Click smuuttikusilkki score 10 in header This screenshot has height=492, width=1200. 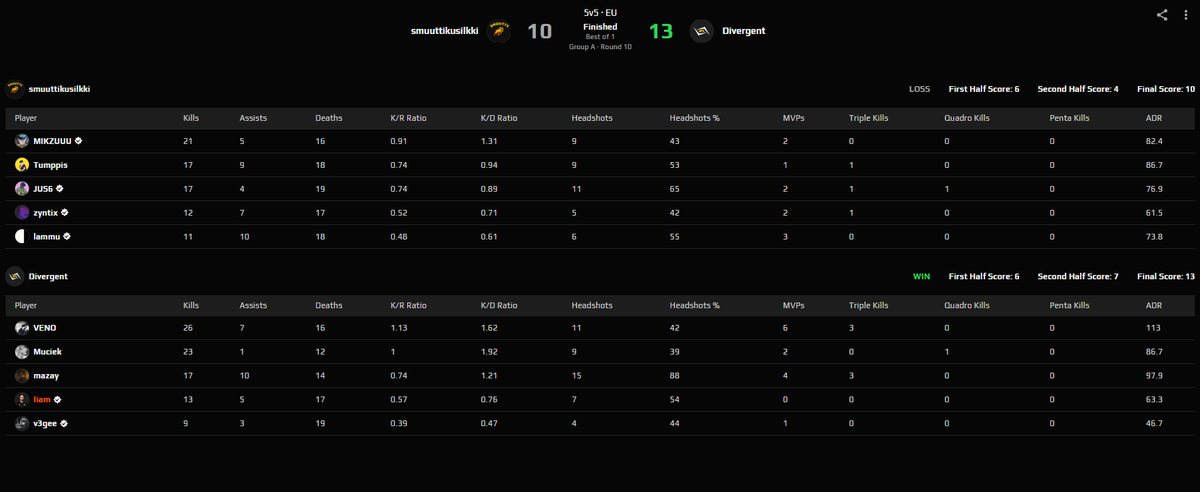[539, 31]
